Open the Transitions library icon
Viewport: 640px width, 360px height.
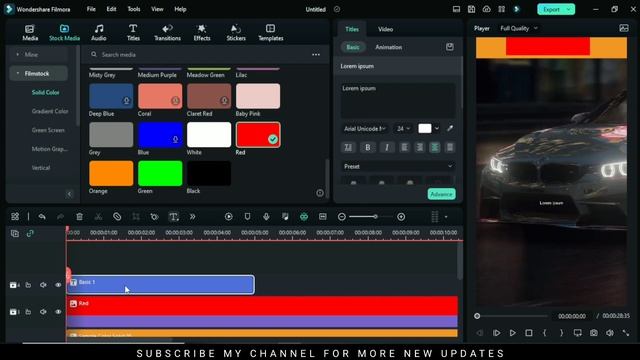167,32
